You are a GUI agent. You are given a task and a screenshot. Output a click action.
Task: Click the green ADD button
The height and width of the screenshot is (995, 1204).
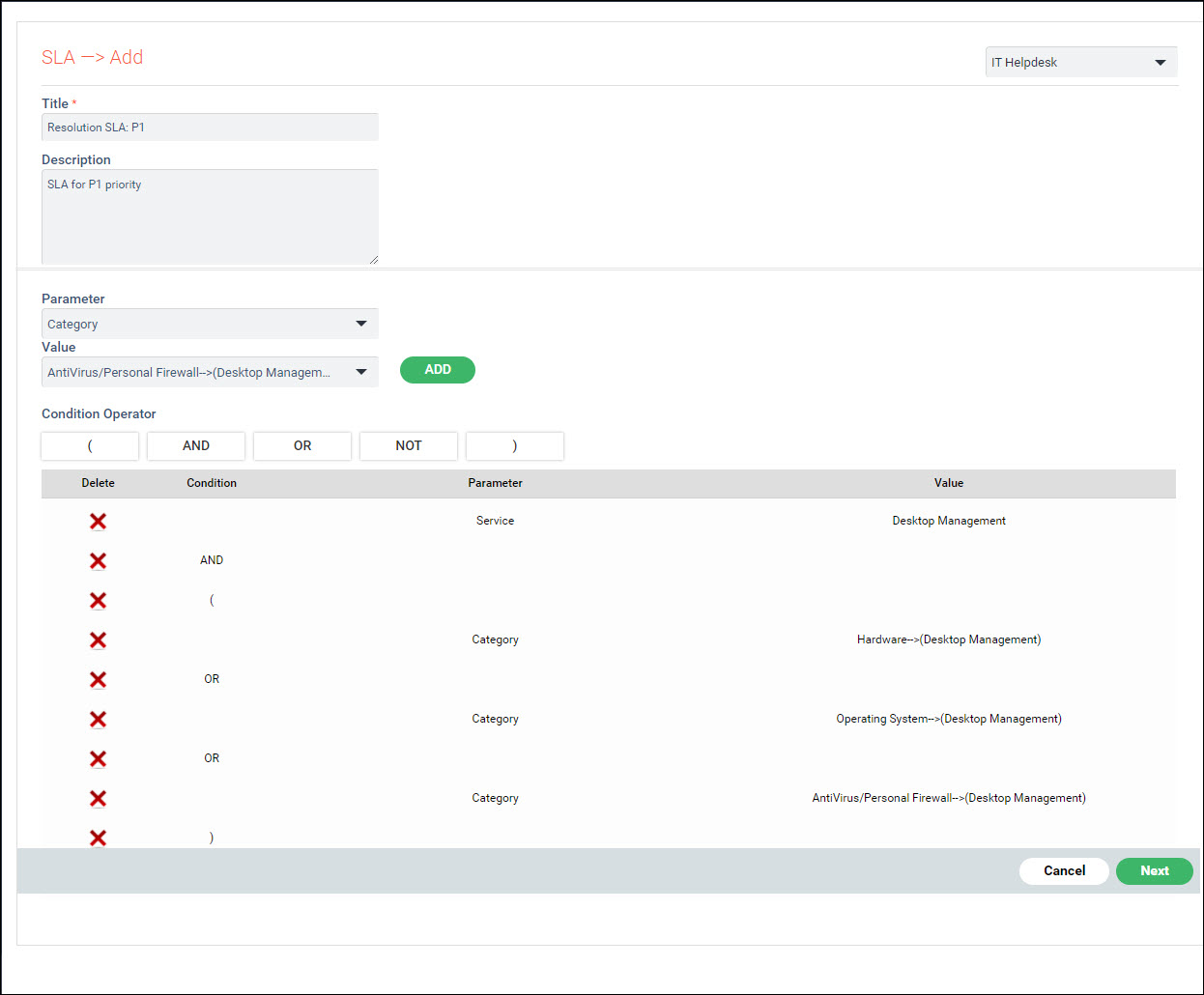pyautogui.click(x=437, y=370)
